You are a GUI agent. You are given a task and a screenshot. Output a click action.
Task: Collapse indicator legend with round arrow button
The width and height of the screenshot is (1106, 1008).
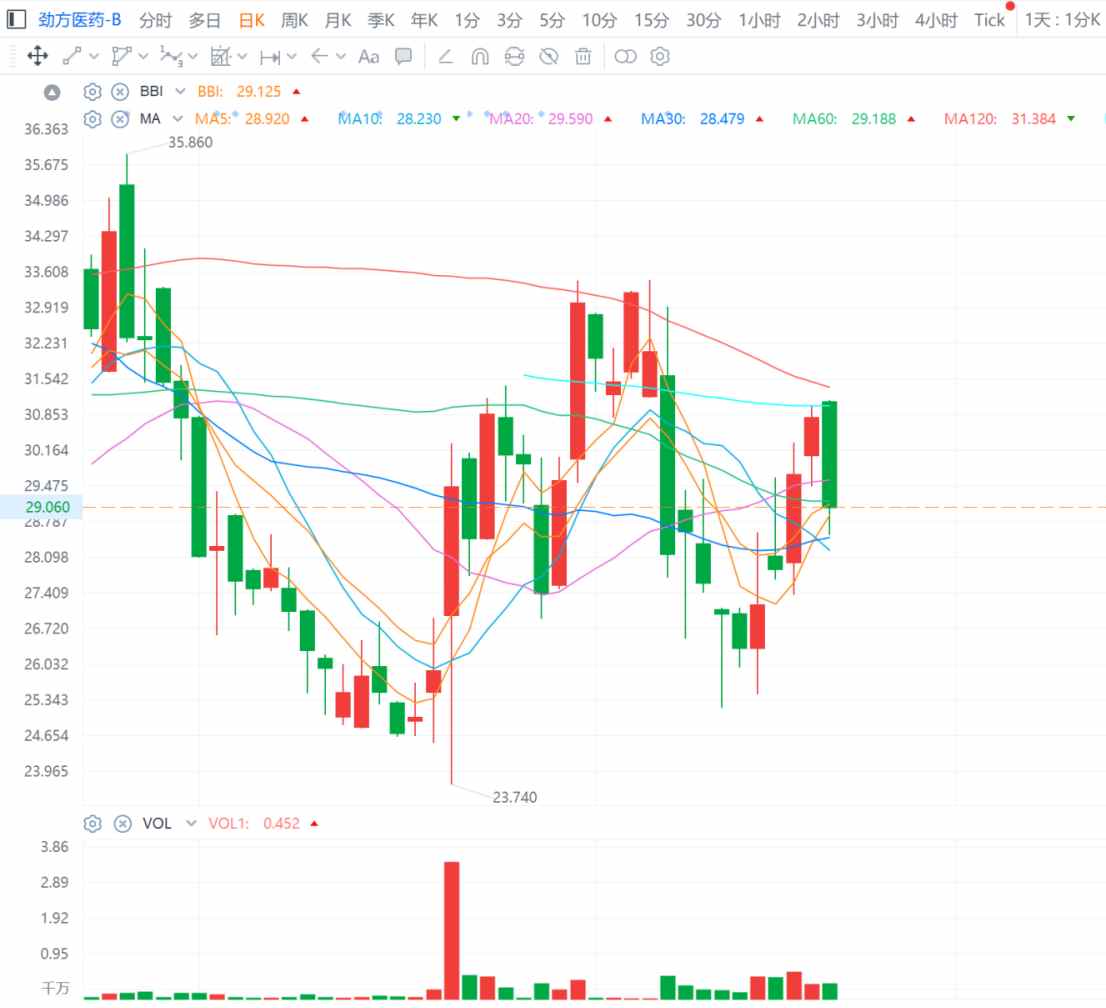(52, 92)
